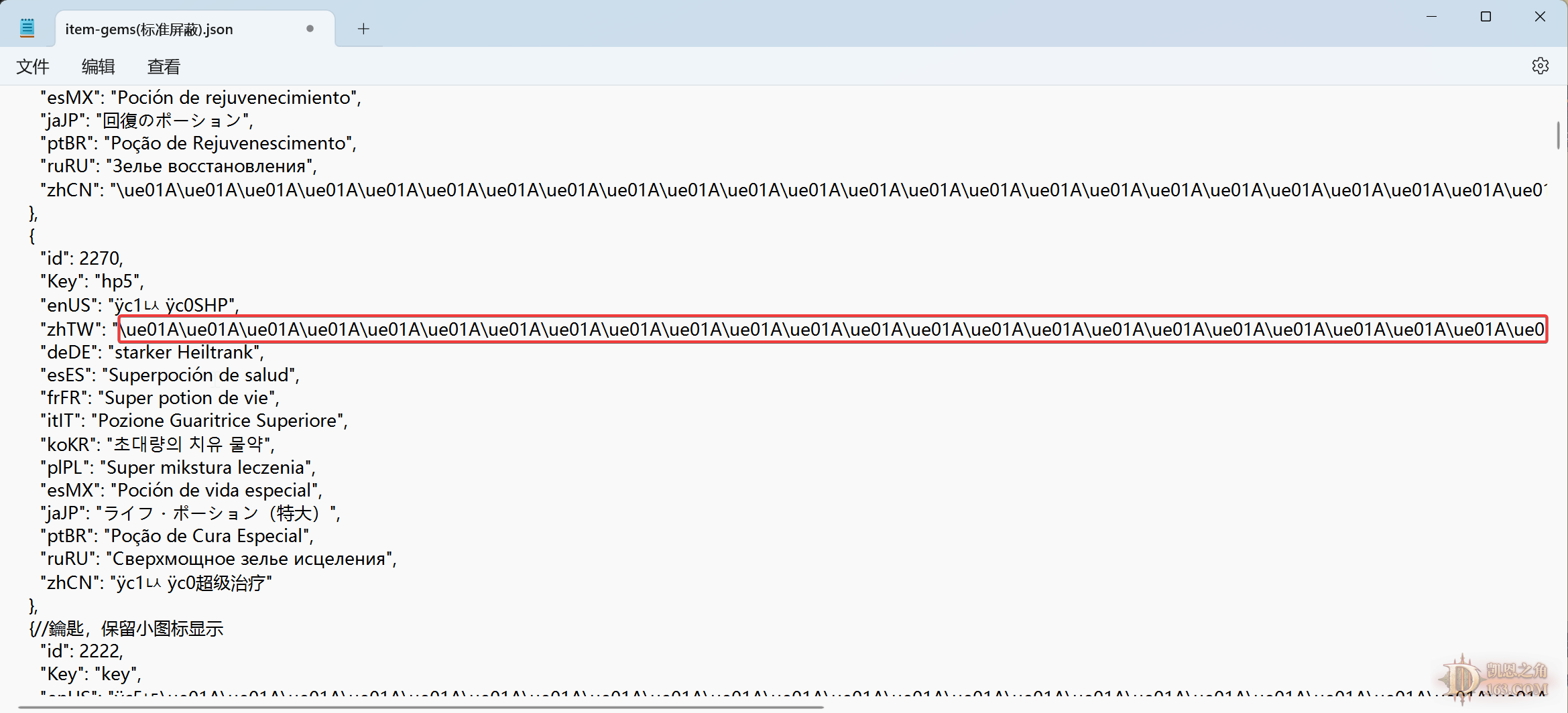Click the esMX line Poción de vida especial
The height and width of the screenshot is (713, 1568).
pos(181,491)
